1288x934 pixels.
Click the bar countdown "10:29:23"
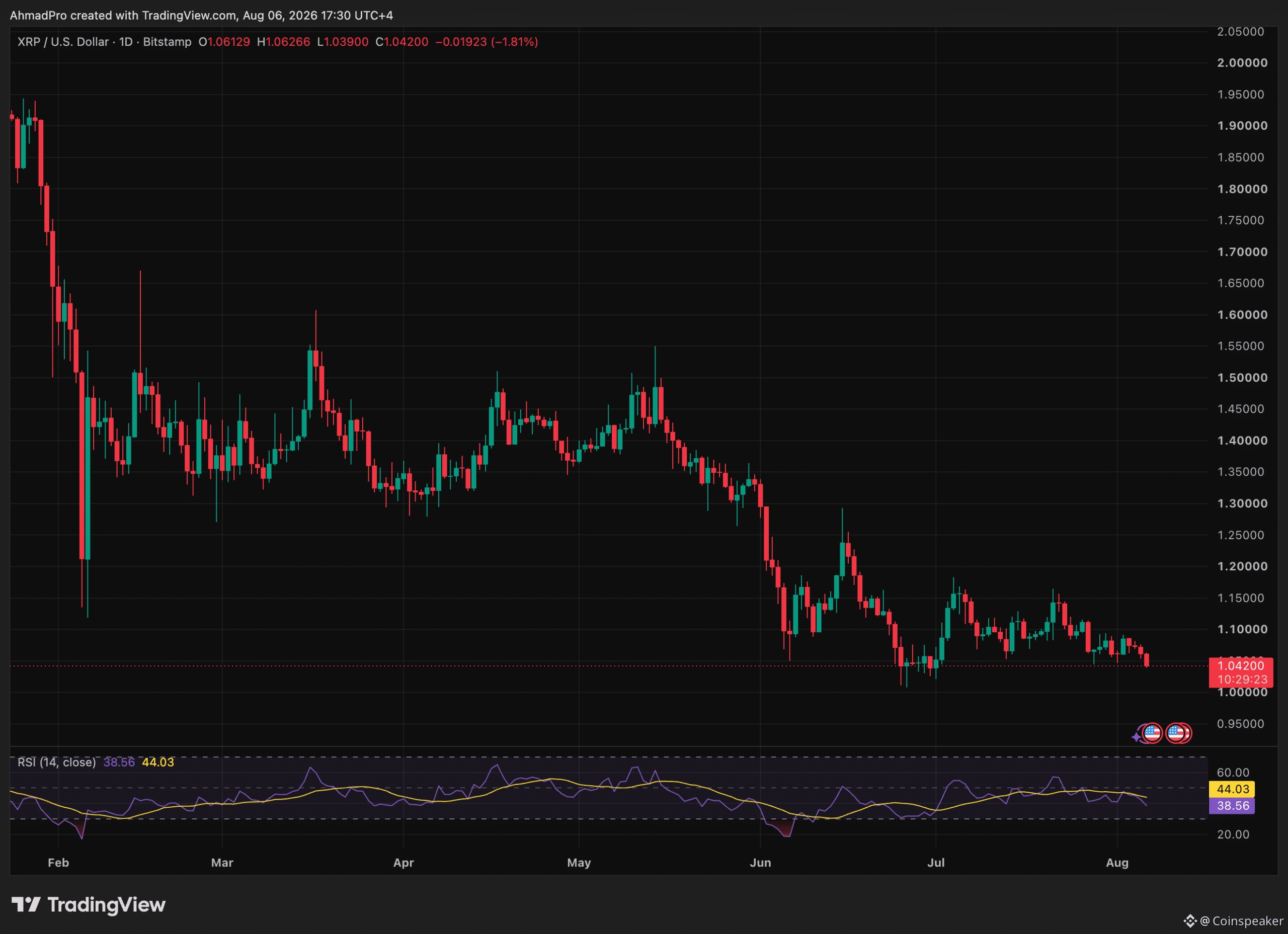1242,680
